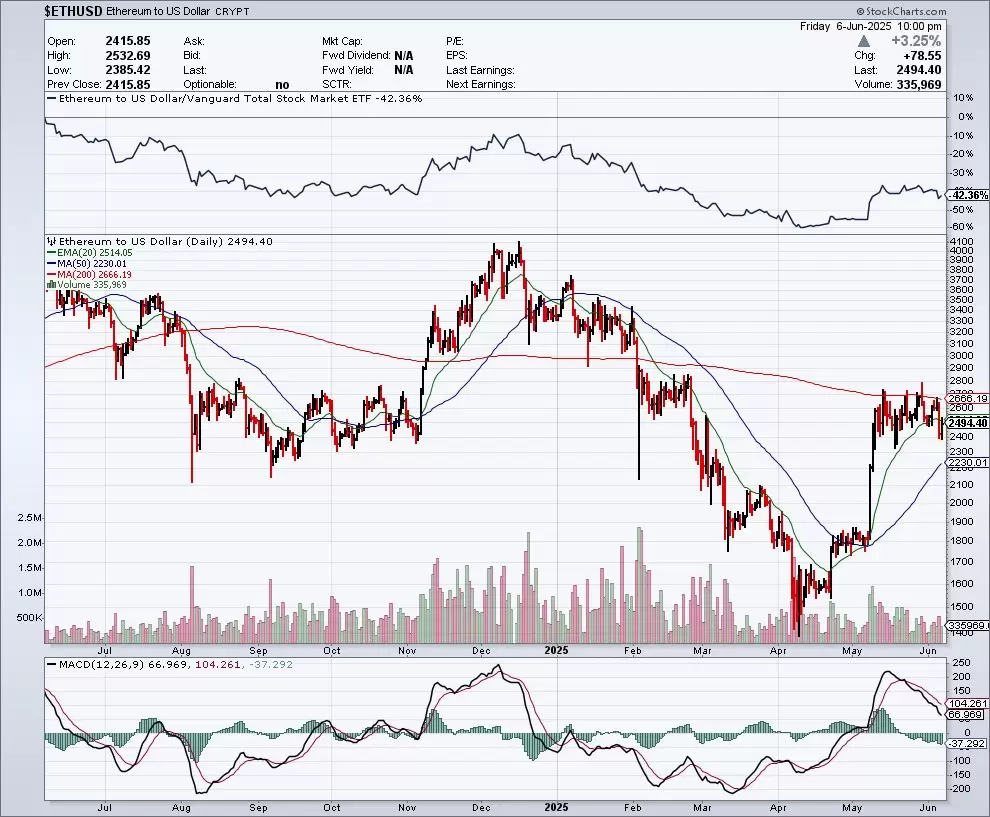Image resolution: width=990 pixels, height=817 pixels.
Task: Click the Low value 2385.42
Action: tap(128, 70)
